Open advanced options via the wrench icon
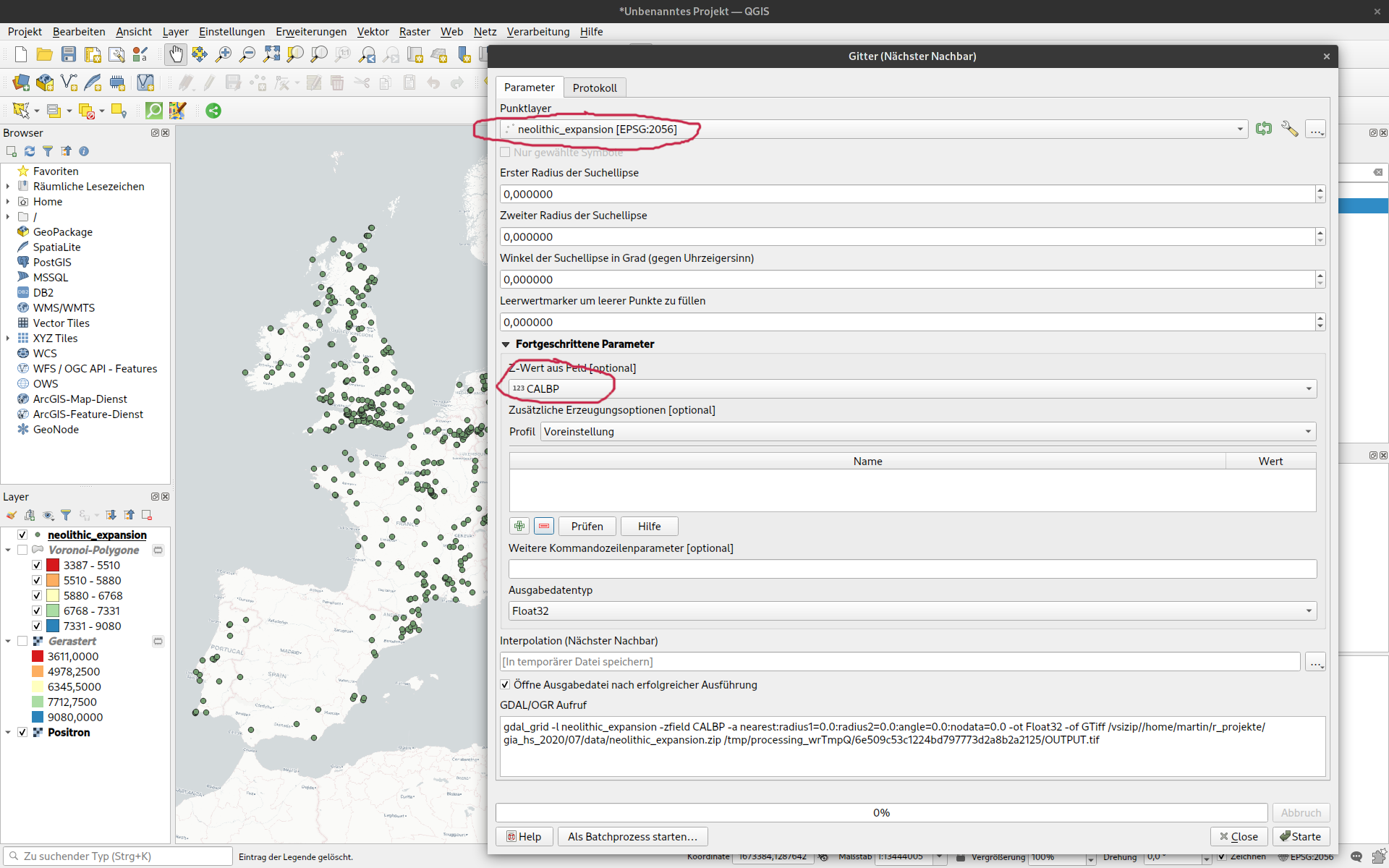Screen dimensions: 1389x868 pos(1289,129)
